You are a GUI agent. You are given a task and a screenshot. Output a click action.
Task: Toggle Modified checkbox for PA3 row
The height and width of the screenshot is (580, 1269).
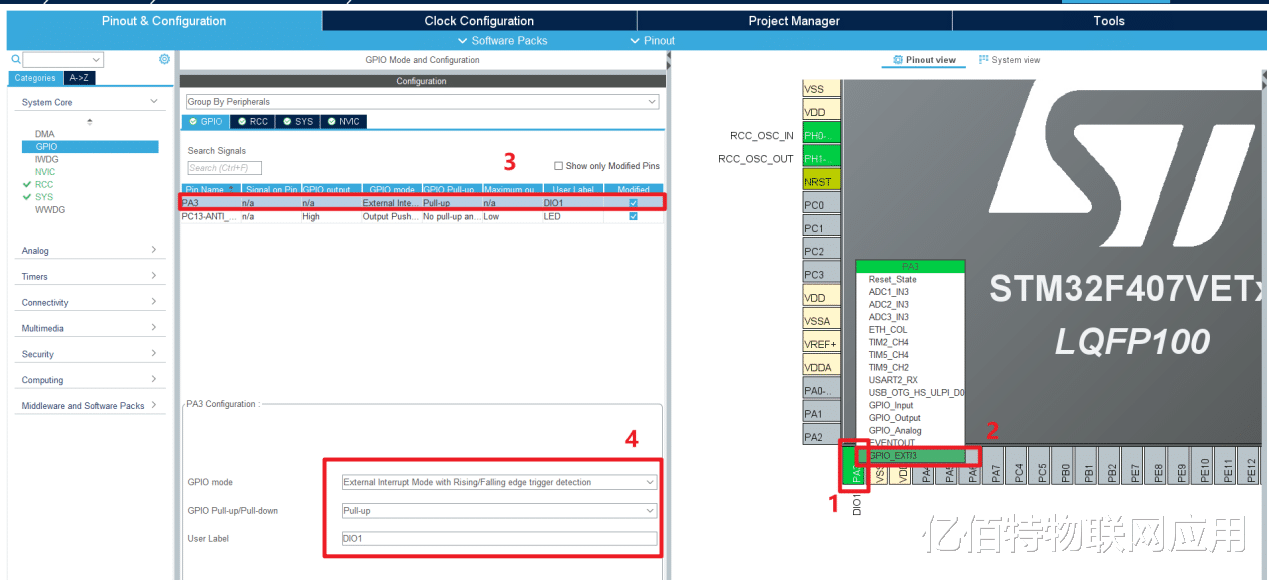pos(633,203)
